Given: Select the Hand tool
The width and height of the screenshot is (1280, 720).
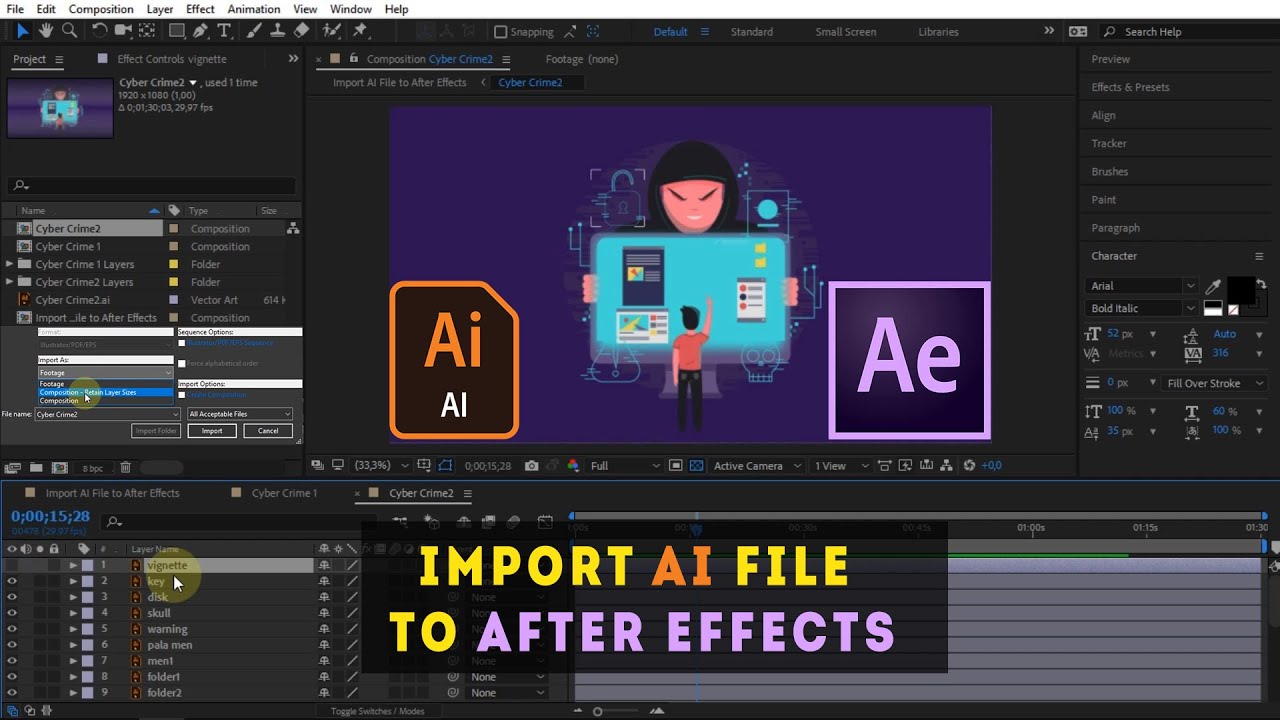Looking at the screenshot, I should click(45, 31).
